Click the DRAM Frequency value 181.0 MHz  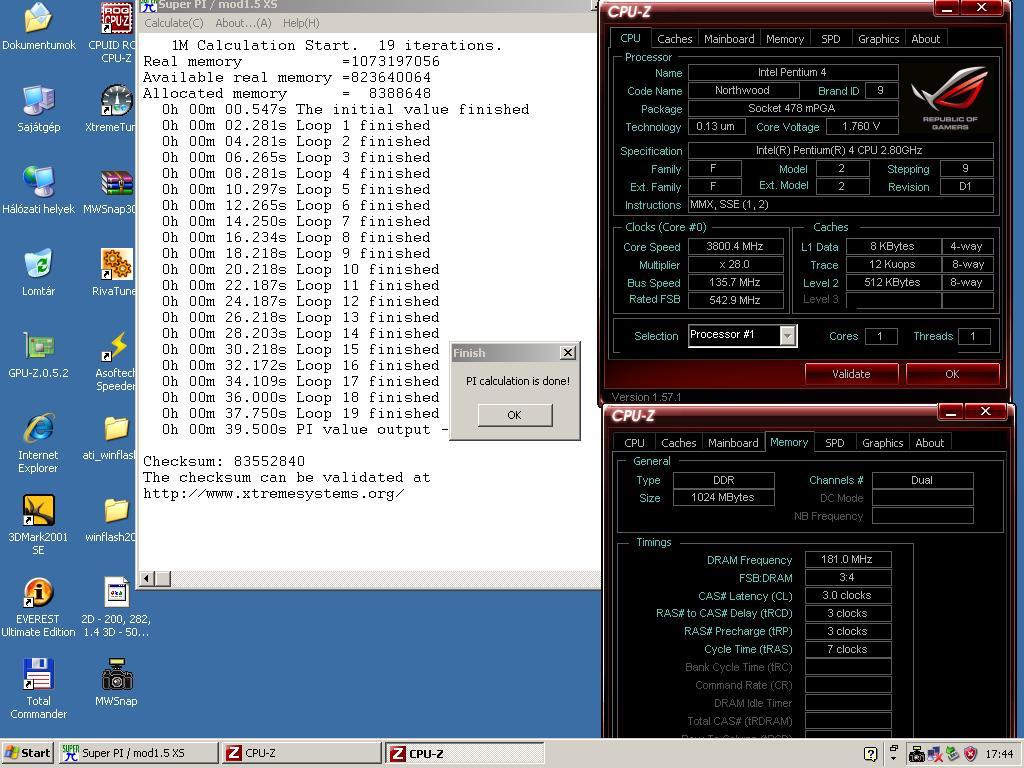(x=847, y=559)
